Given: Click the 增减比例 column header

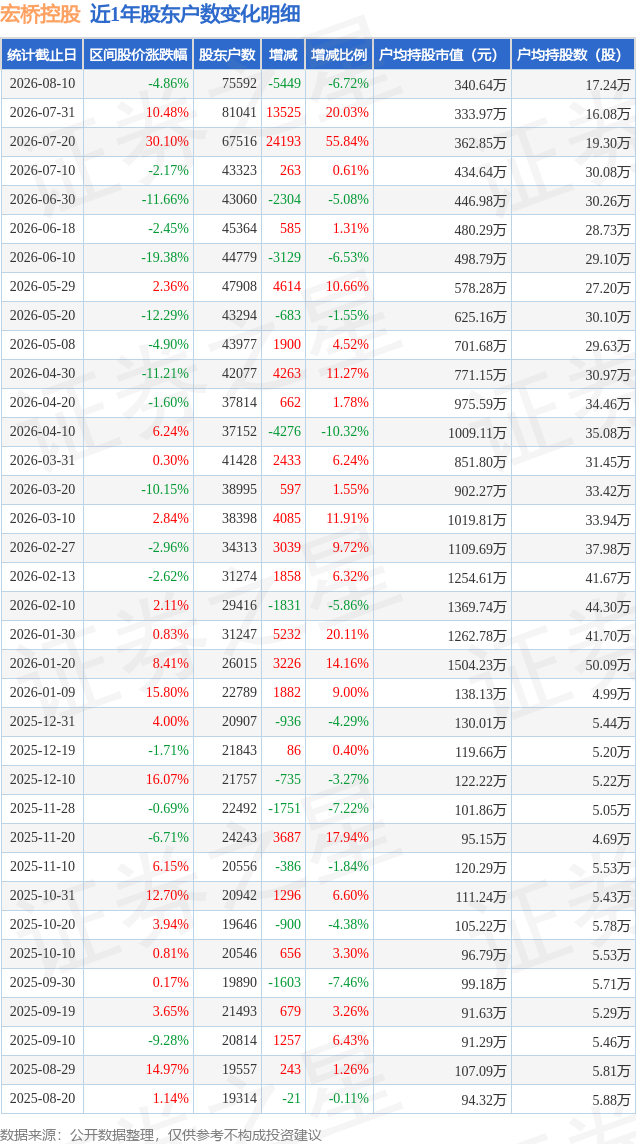Looking at the screenshot, I should tap(339, 55).
